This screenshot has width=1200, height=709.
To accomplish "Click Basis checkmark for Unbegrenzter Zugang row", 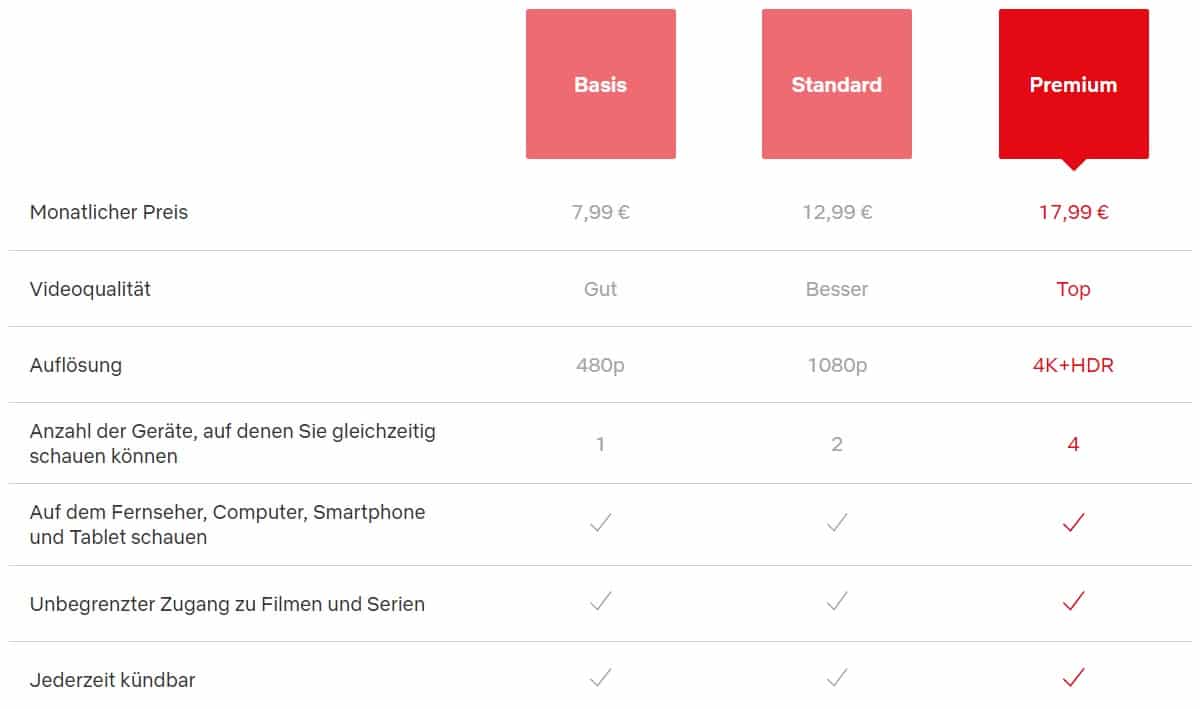I will point(600,601).
